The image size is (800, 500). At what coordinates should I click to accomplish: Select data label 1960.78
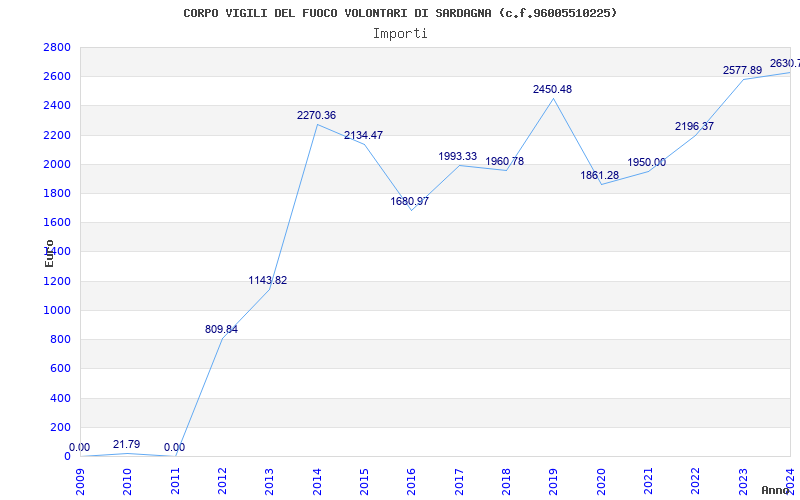click(x=505, y=162)
